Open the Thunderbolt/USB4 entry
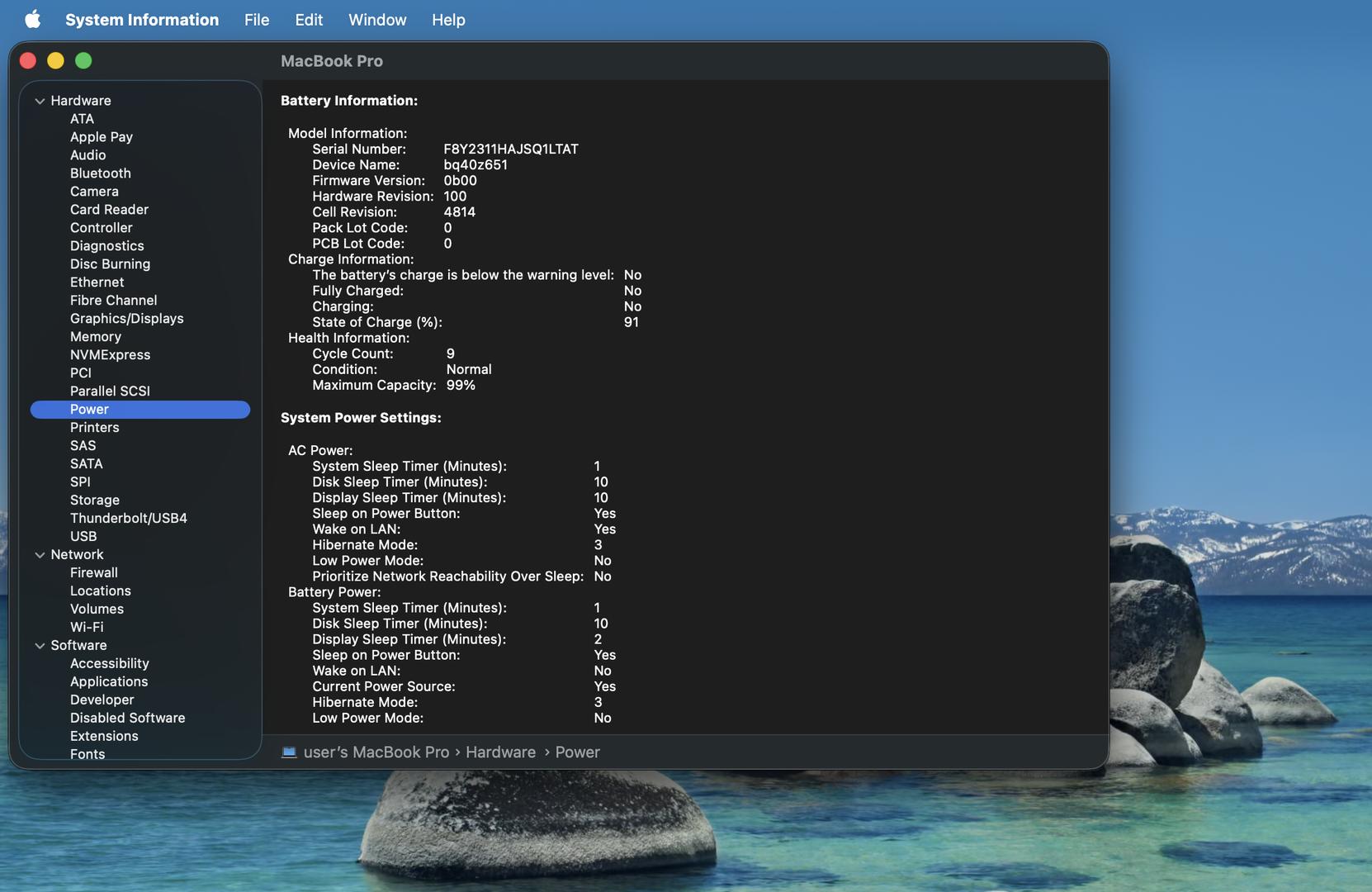The width and height of the screenshot is (1372, 892). tap(128, 519)
